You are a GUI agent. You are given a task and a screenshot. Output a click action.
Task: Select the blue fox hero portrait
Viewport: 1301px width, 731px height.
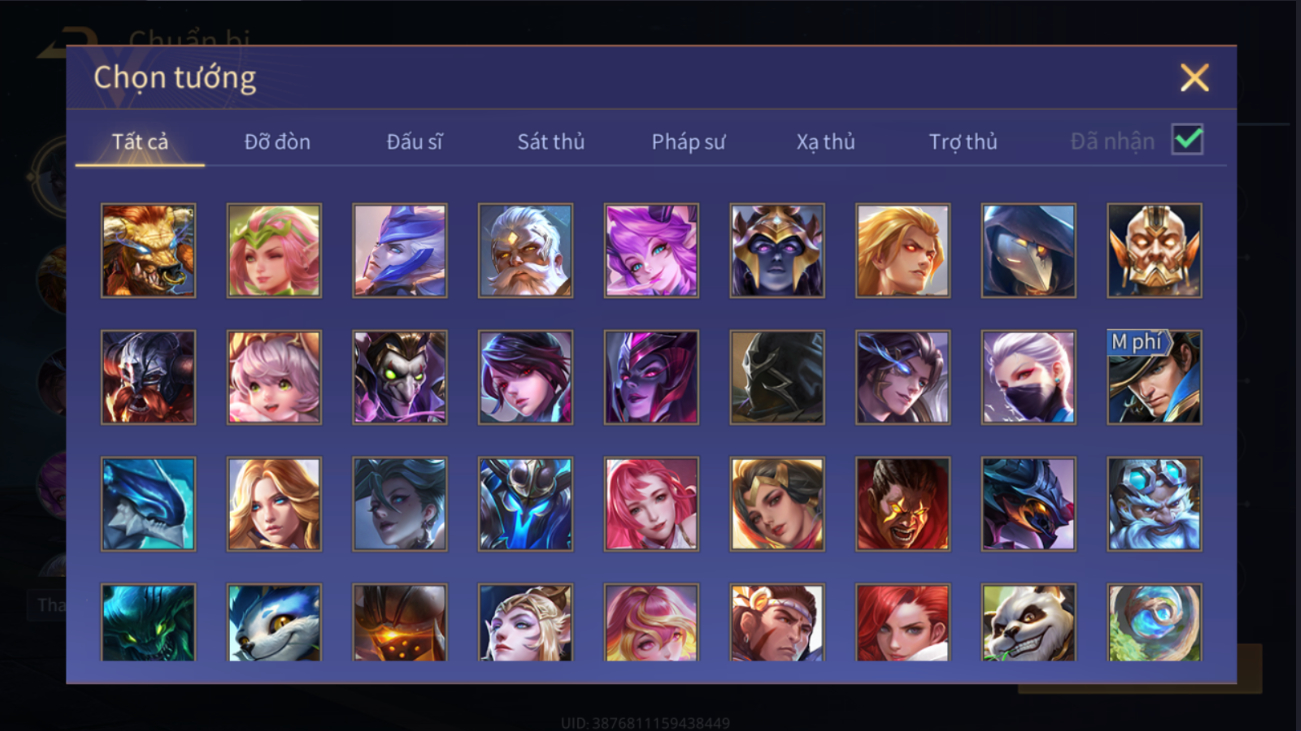pos(274,623)
